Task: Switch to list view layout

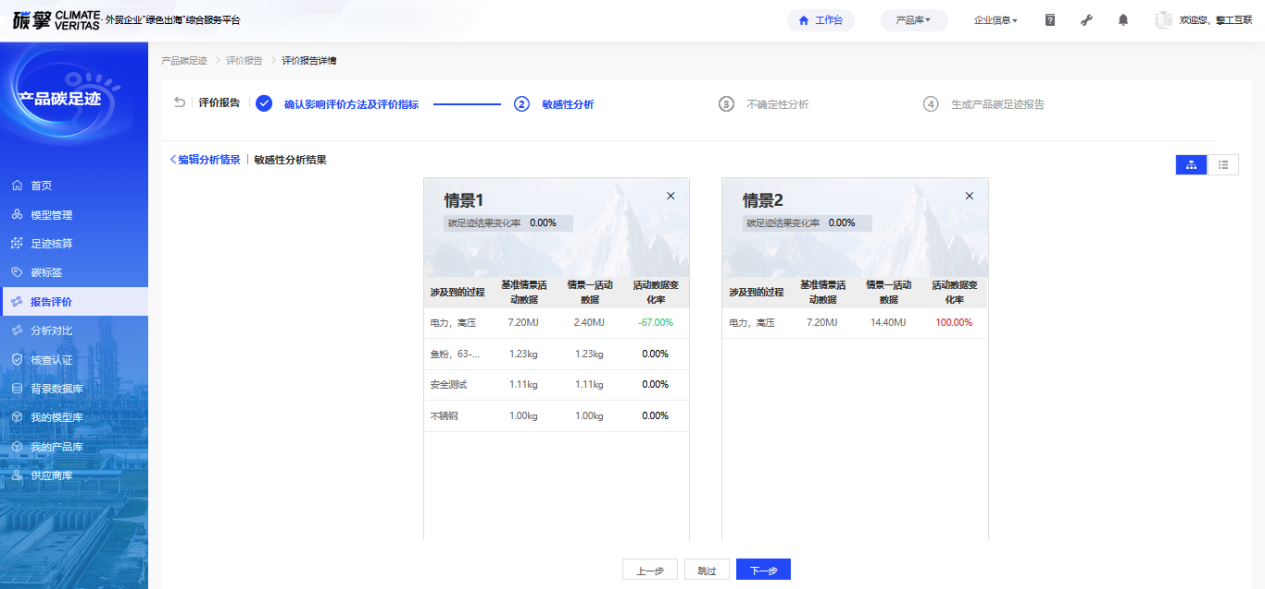Action: 1223,165
